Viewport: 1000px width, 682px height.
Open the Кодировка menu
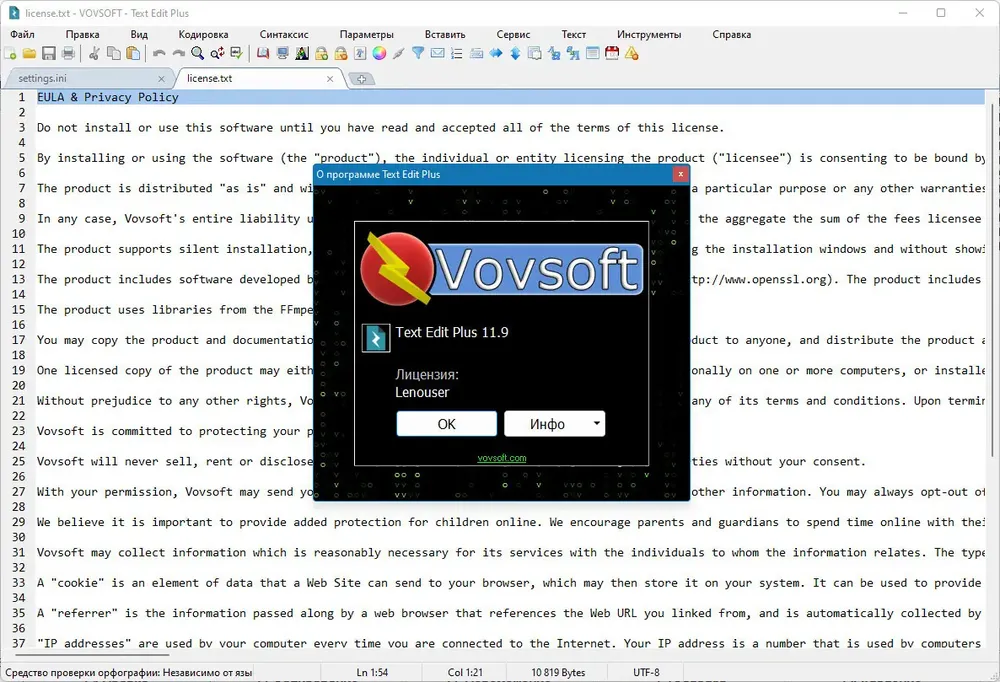(x=203, y=34)
